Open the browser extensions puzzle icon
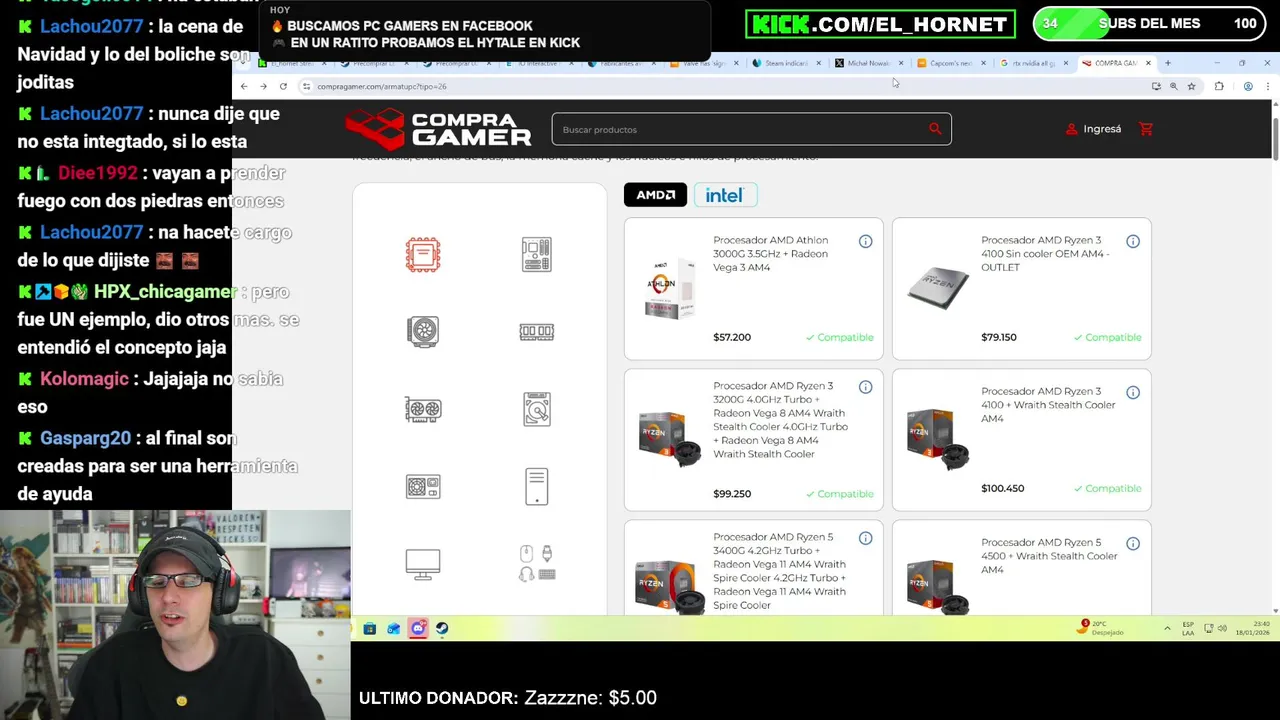 point(1219,87)
